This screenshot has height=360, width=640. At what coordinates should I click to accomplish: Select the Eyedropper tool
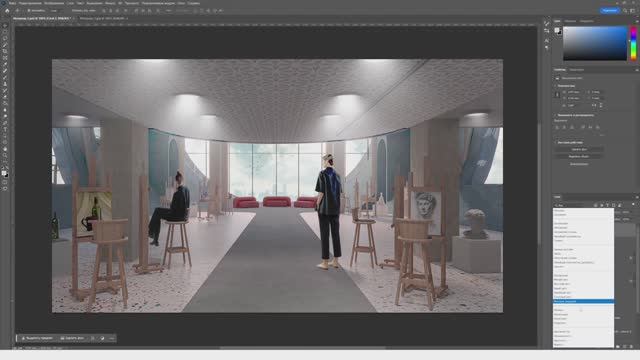(5, 64)
